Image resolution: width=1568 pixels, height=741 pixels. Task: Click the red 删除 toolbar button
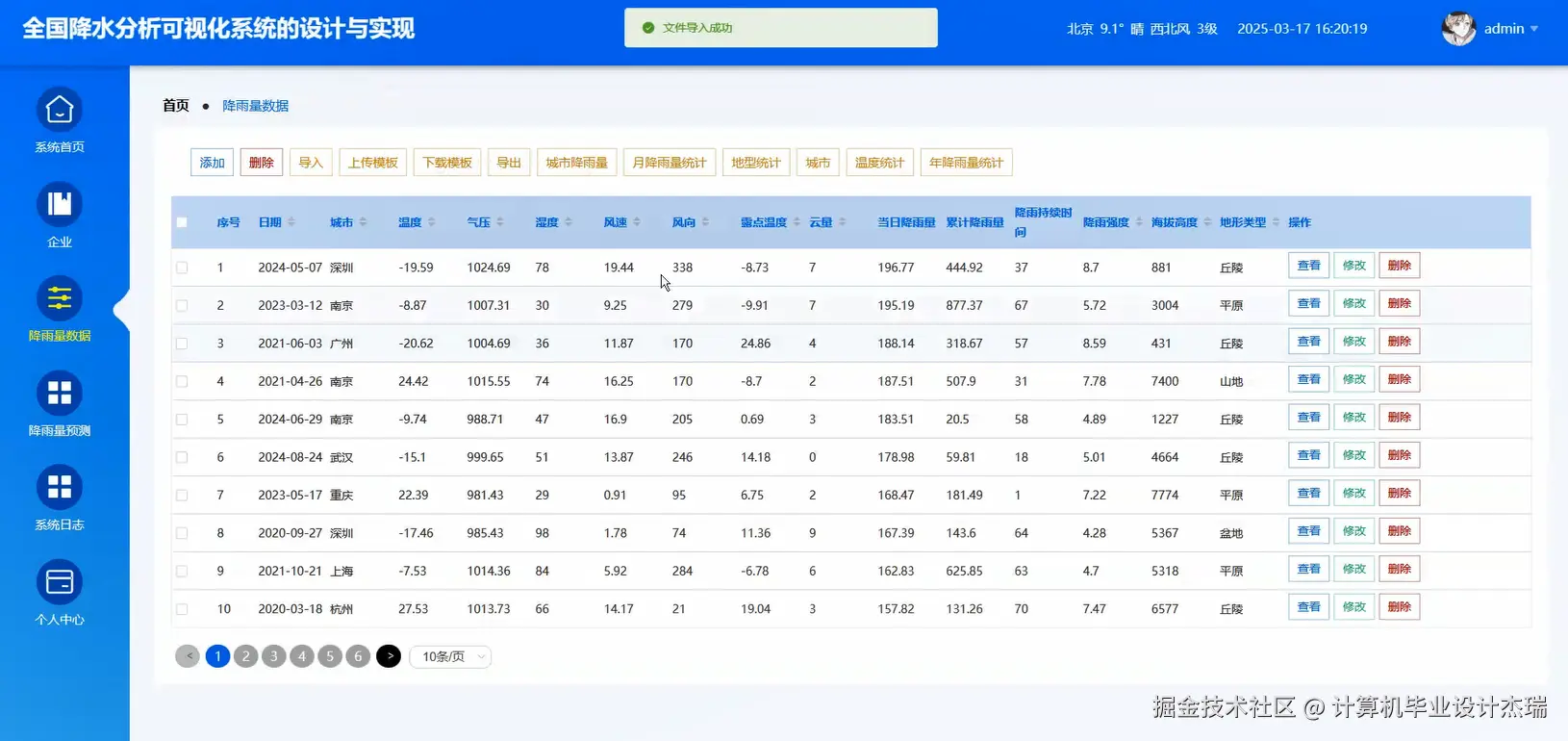click(262, 163)
